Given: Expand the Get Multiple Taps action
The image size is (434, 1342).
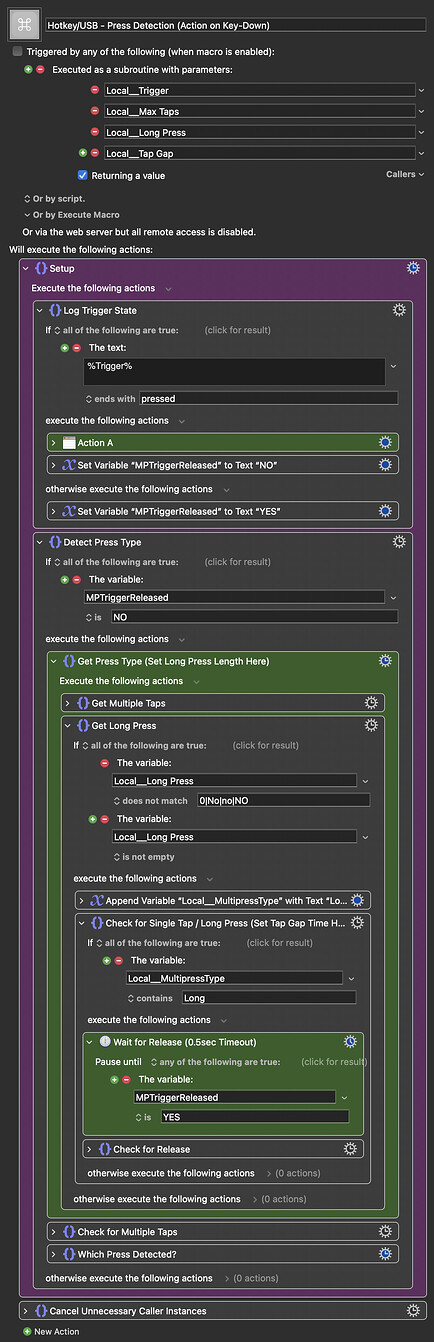Looking at the screenshot, I should tap(68, 703).
